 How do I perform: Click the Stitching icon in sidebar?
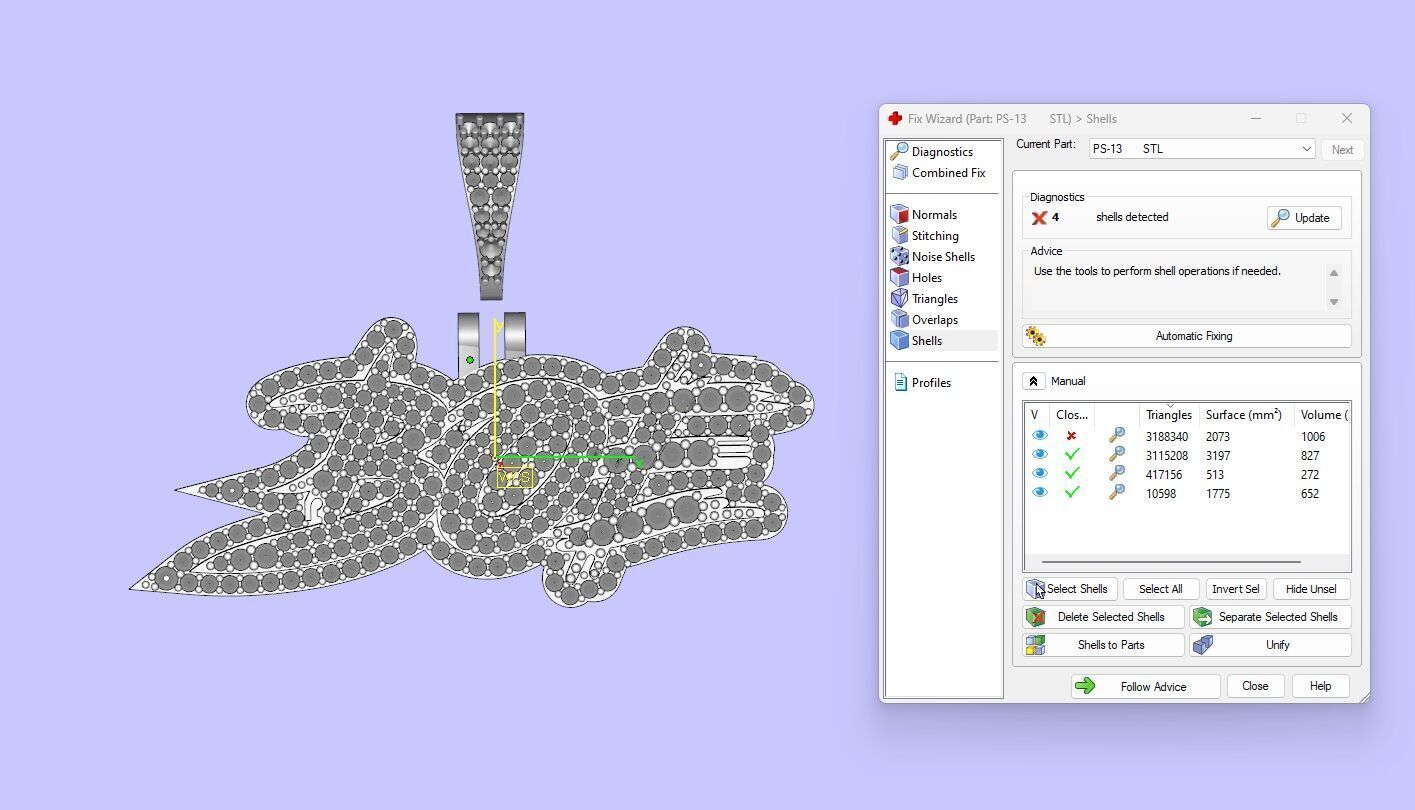point(899,236)
